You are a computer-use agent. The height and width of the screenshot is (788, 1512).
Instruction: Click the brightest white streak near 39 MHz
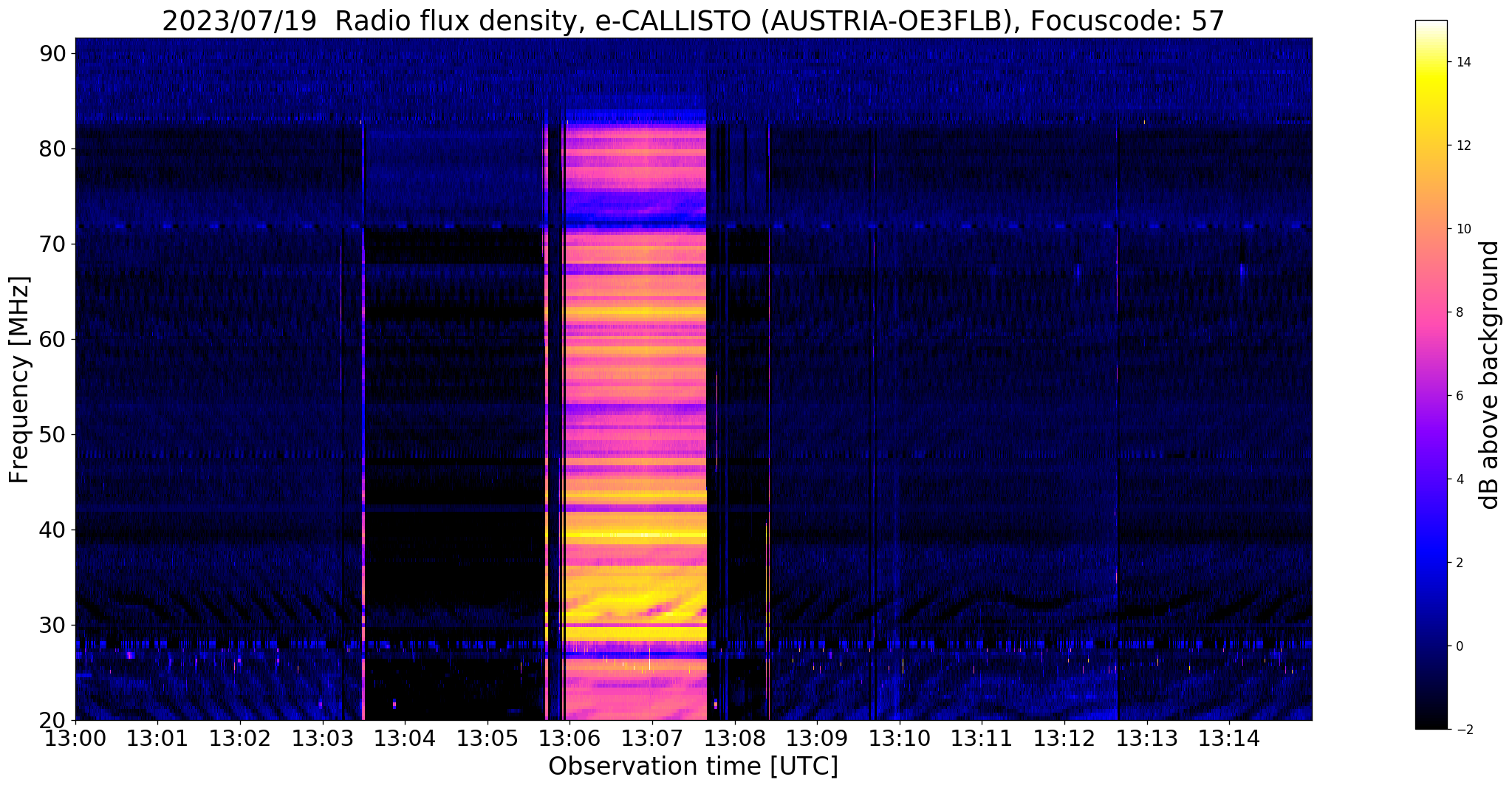coord(635,535)
